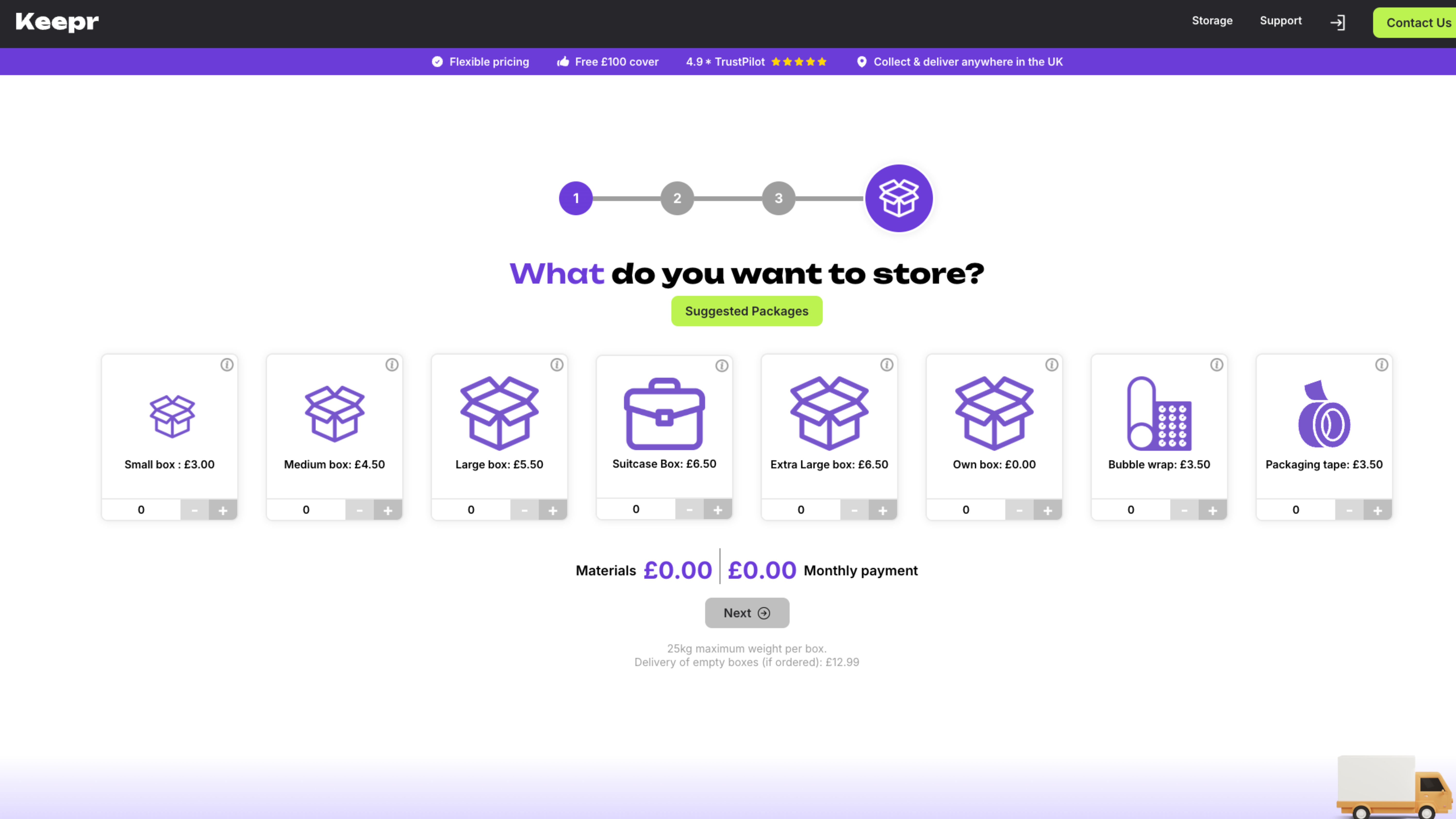Screen dimensions: 1456x819
Task: Decrease Own box quantity
Action: tap(1019, 510)
